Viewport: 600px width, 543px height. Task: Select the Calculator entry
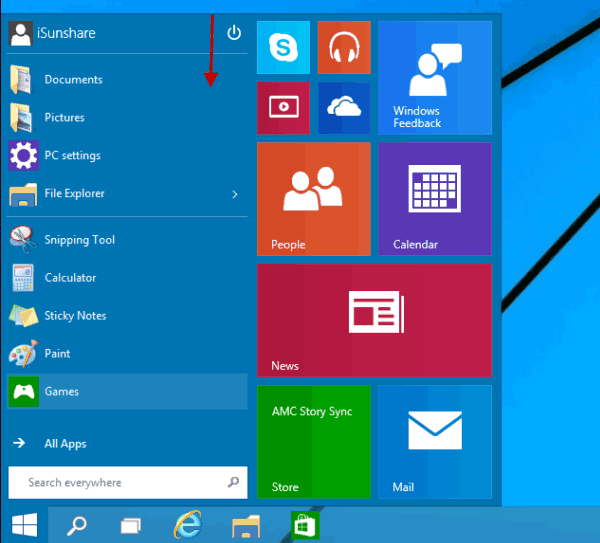[x=127, y=278]
